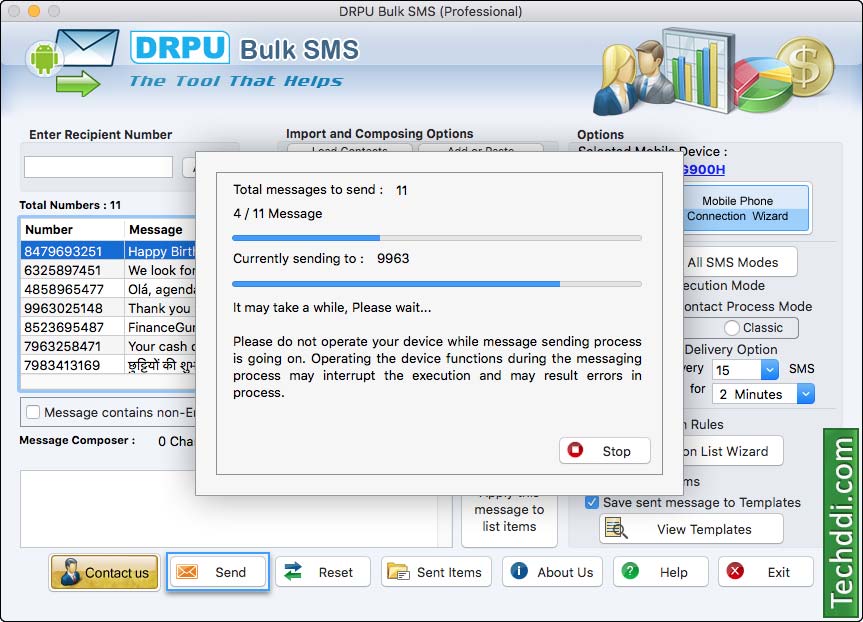Select the Classic radio button
Screen dimensions: 863x622
[731, 328]
